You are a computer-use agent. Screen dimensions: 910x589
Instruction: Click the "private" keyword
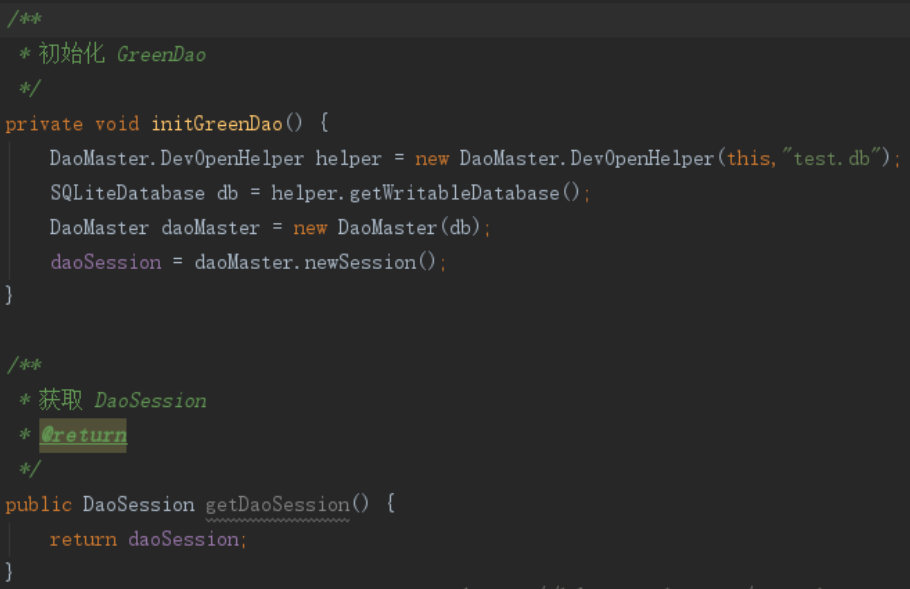pyautogui.click(x=44, y=124)
